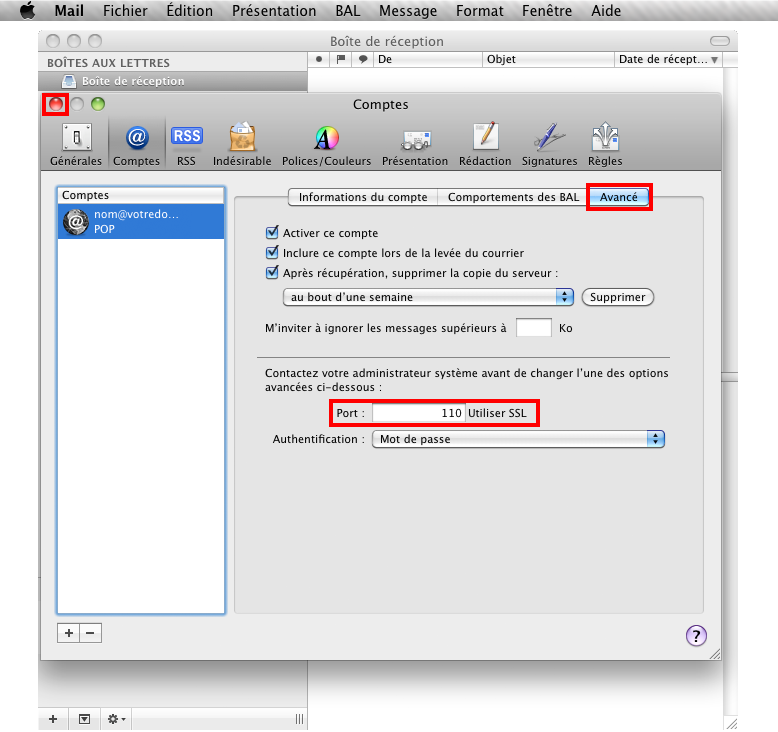
Task: Open the Format menu
Action: [479, 10]
